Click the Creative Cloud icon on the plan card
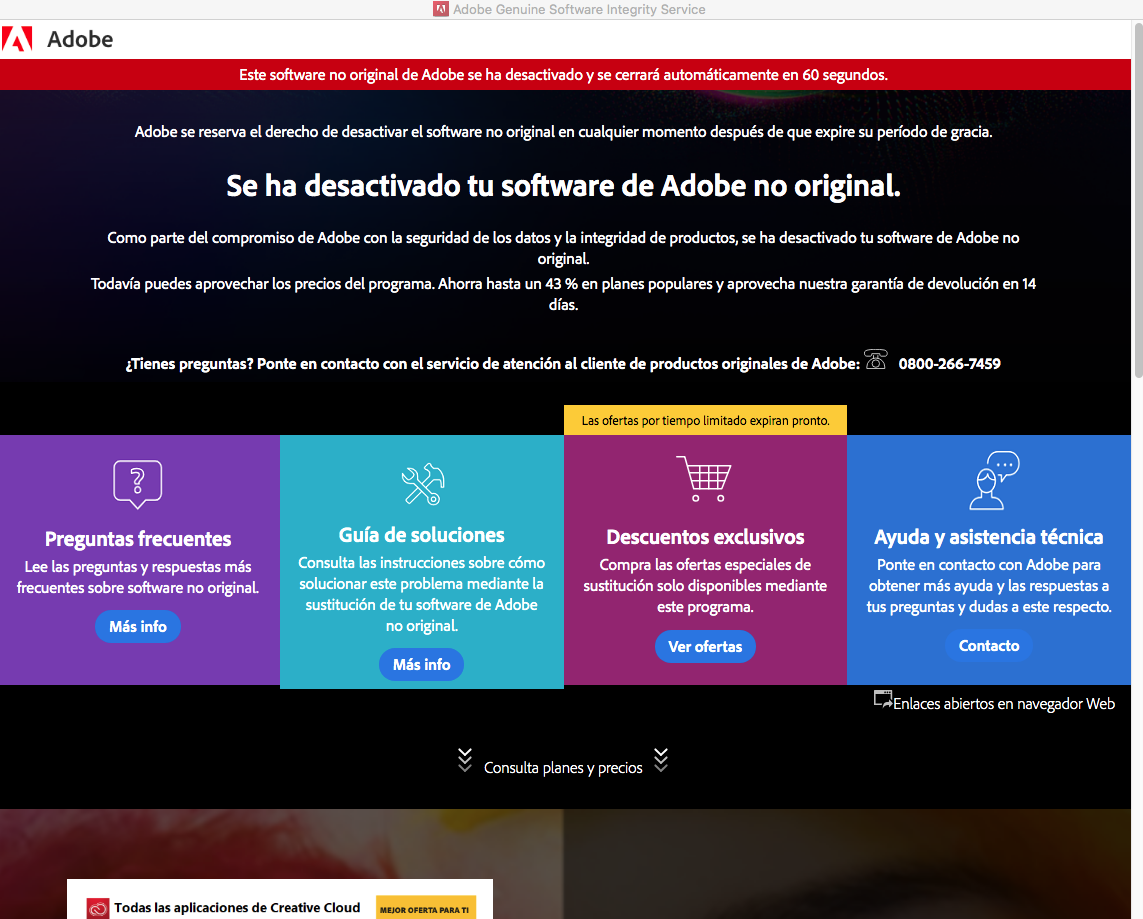 click(98, 908)
